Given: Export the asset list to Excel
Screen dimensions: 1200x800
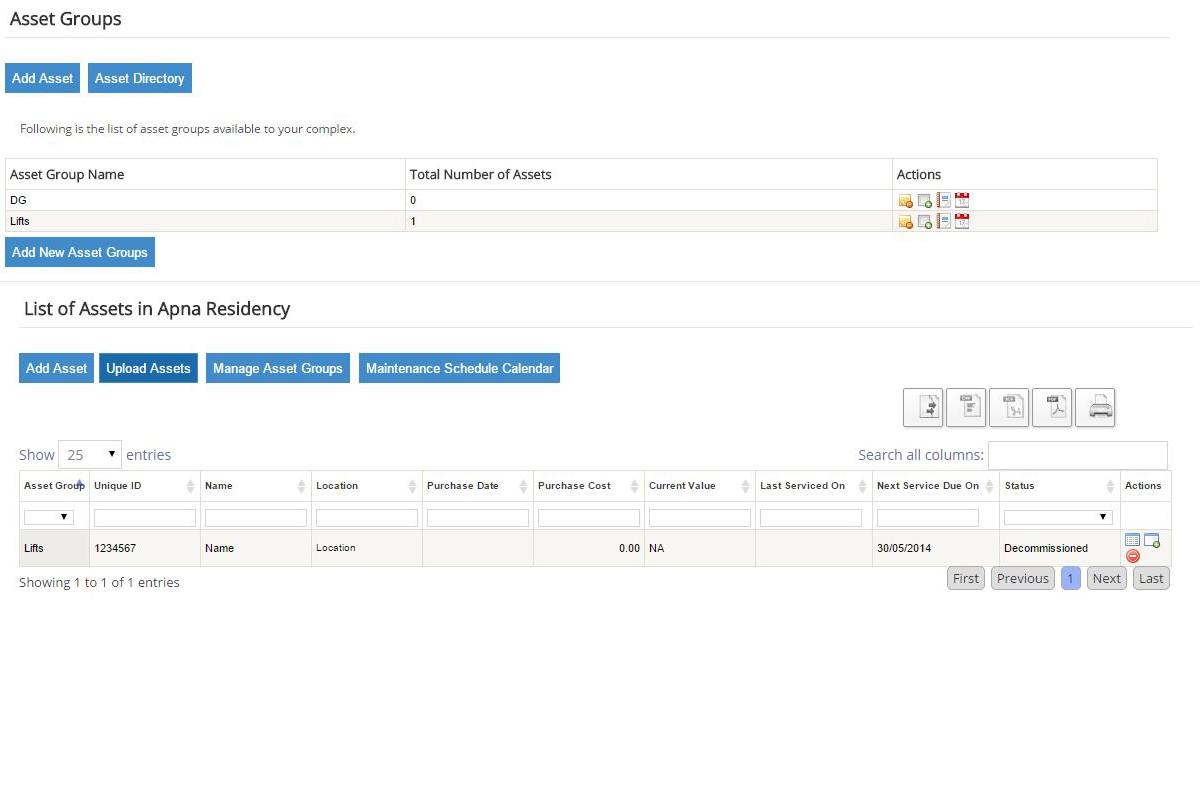Looking at the screenshot, I should (1009, 407).
